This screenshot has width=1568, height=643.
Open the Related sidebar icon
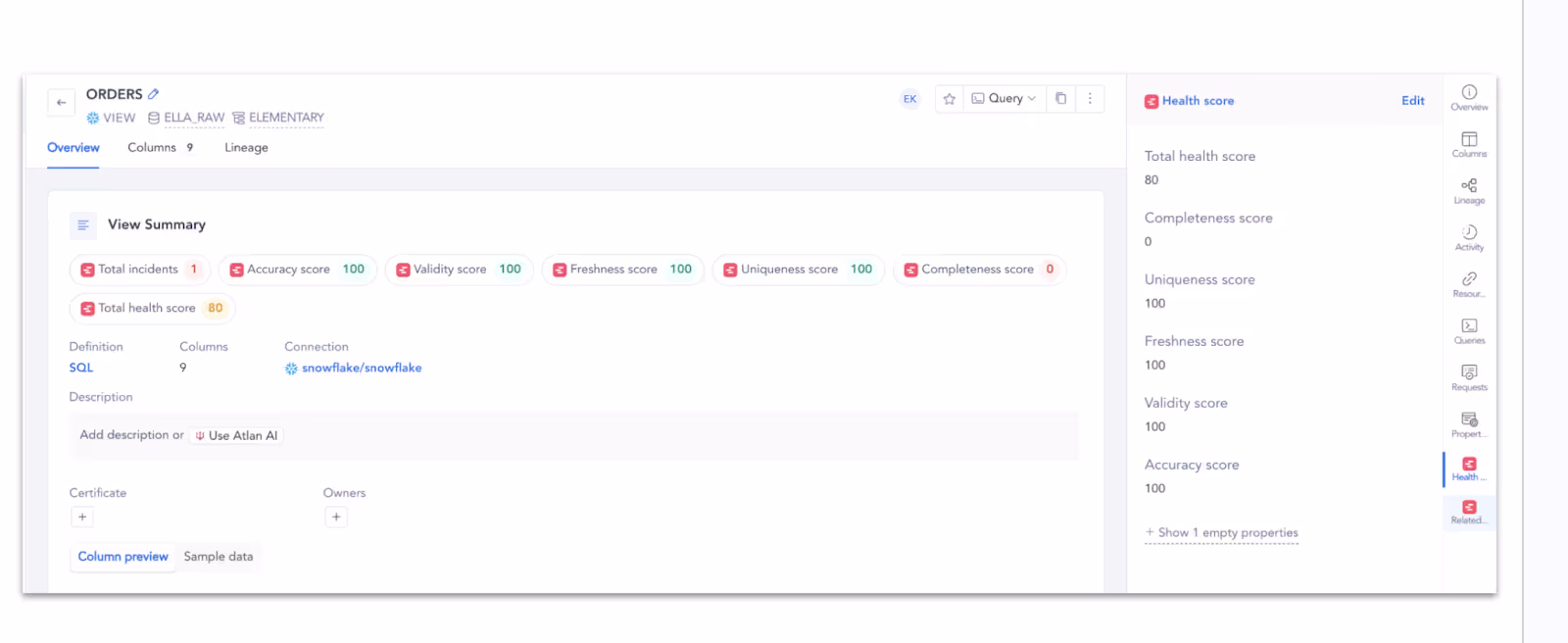[1469, 513]
